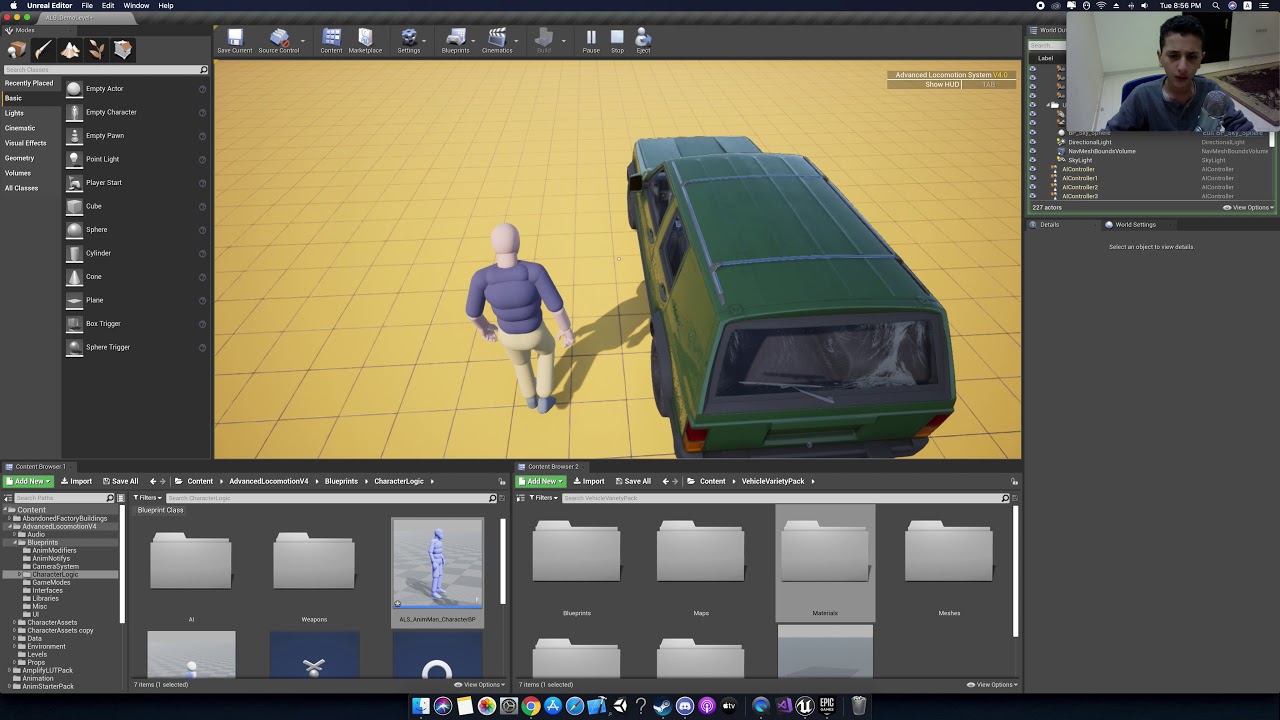The height and width of the screenshot is (720, 1280).
Task: Open the Help menu
Action: coord(166,6)
